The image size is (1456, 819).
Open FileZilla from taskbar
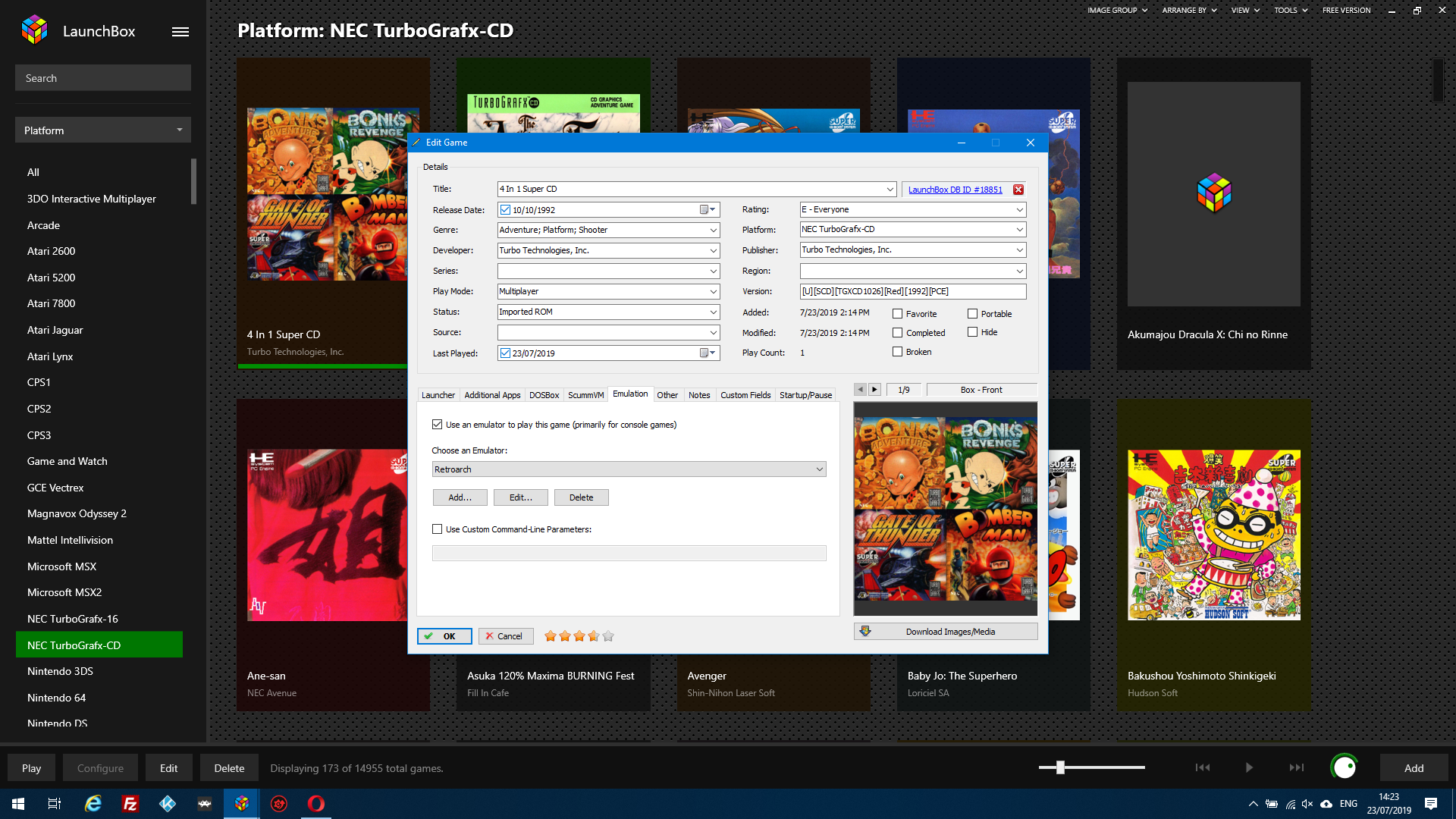[x=130, y=804]
